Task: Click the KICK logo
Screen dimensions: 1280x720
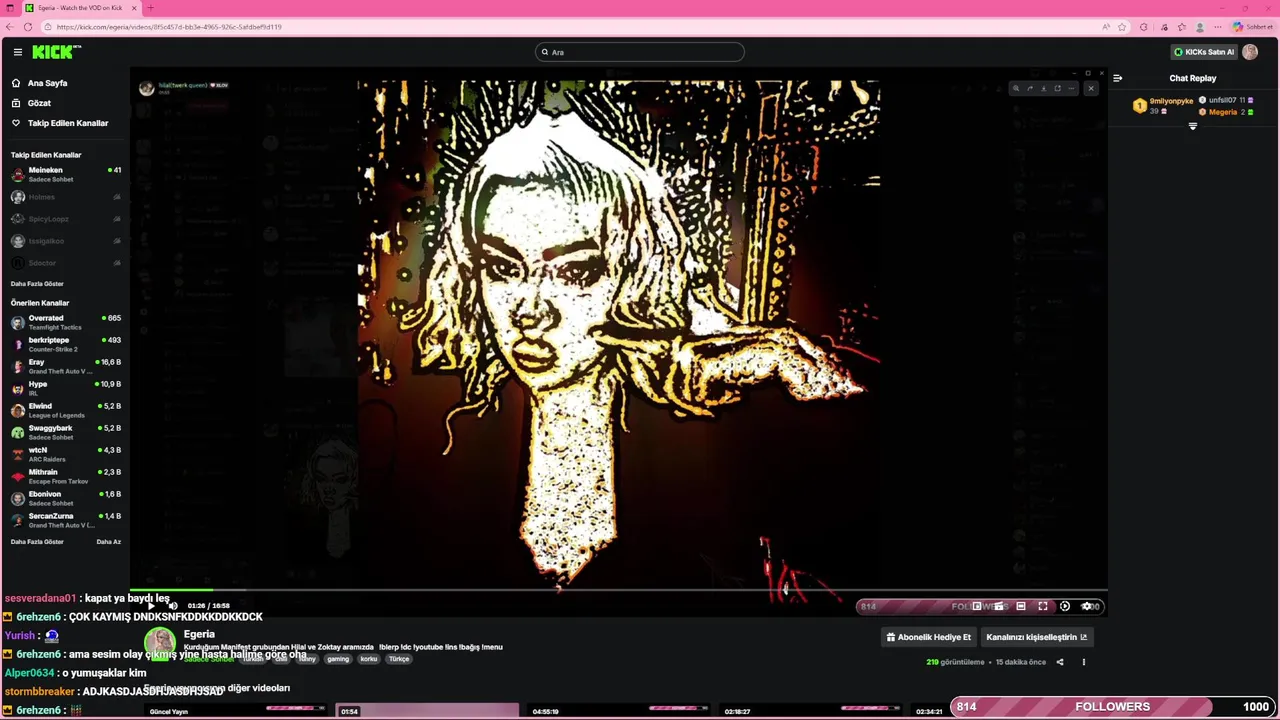Action: pos(55,52)
